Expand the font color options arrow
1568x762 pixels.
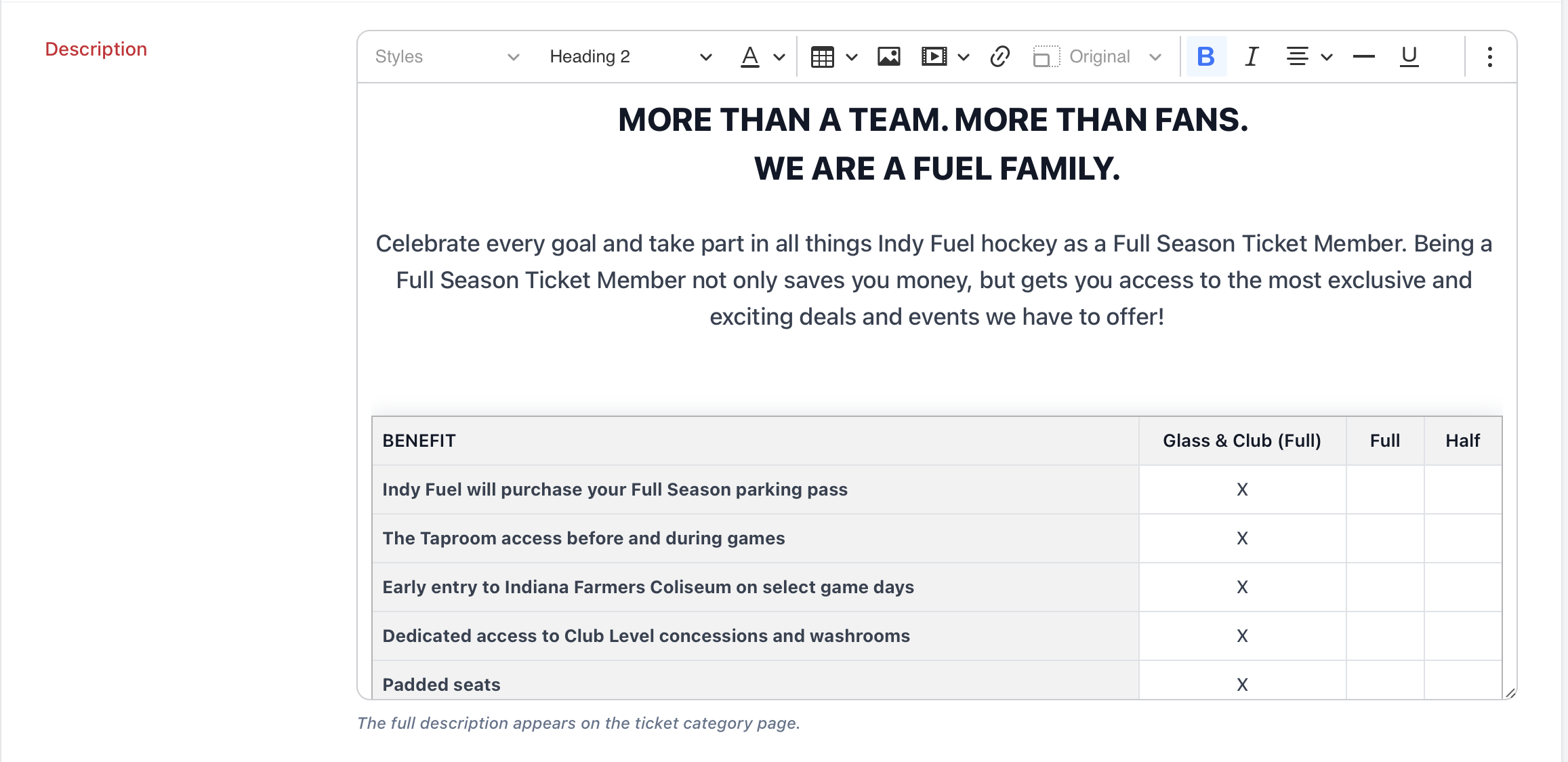[x=779, y=57]
